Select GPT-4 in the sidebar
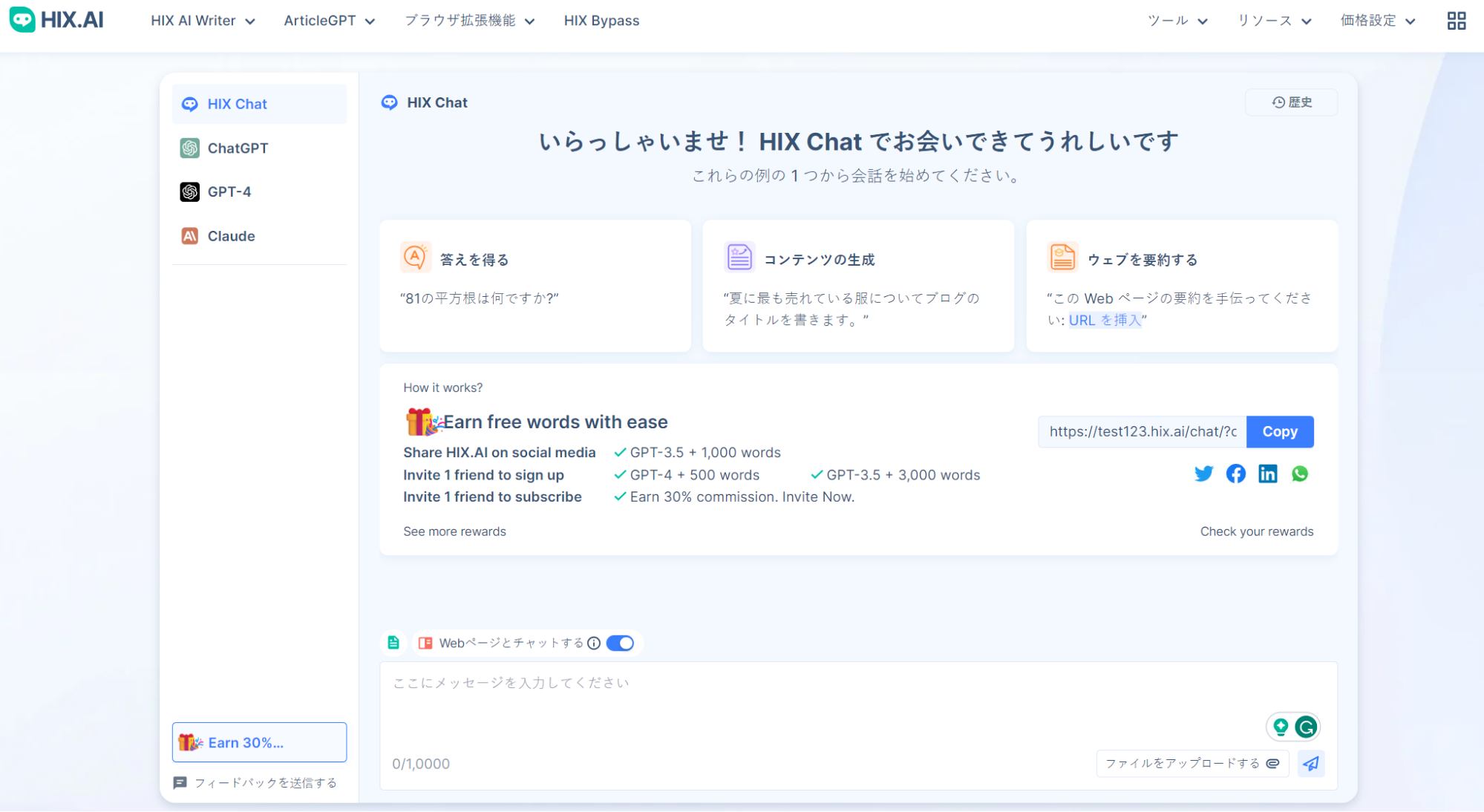Screen dimensions: 1484x812 tap(229, 191)
